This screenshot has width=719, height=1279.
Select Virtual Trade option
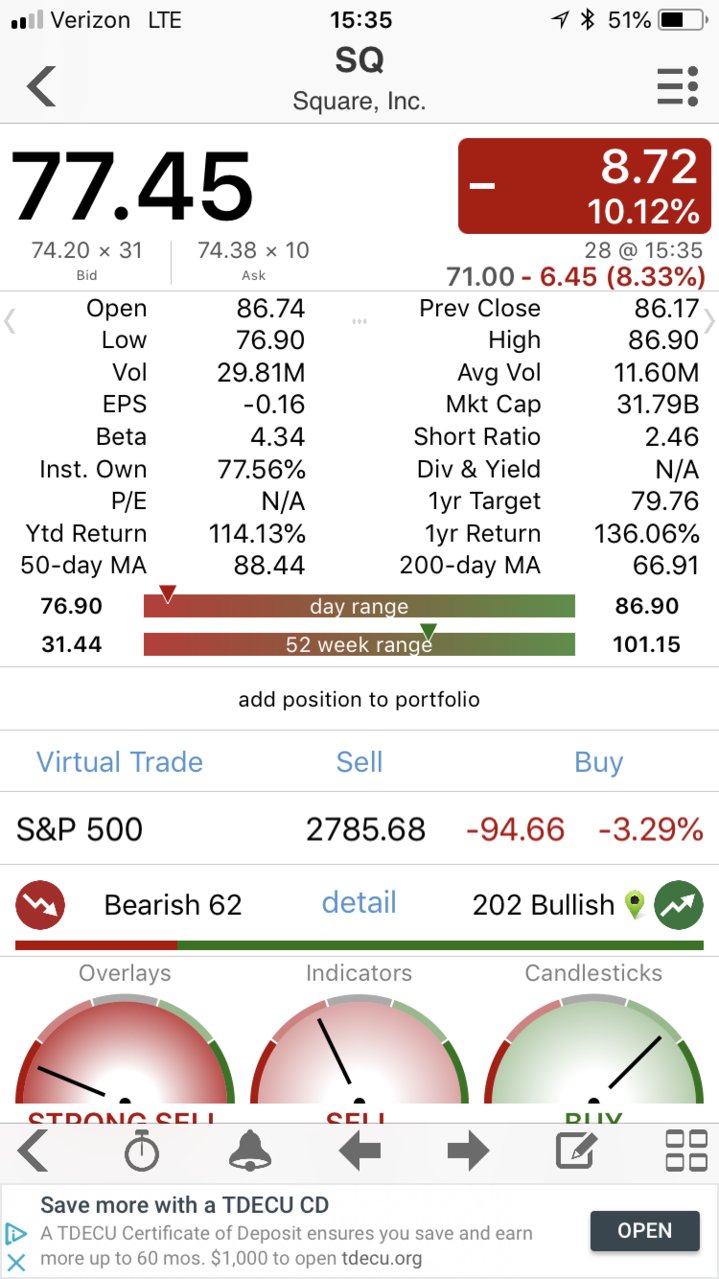point(120,762)
